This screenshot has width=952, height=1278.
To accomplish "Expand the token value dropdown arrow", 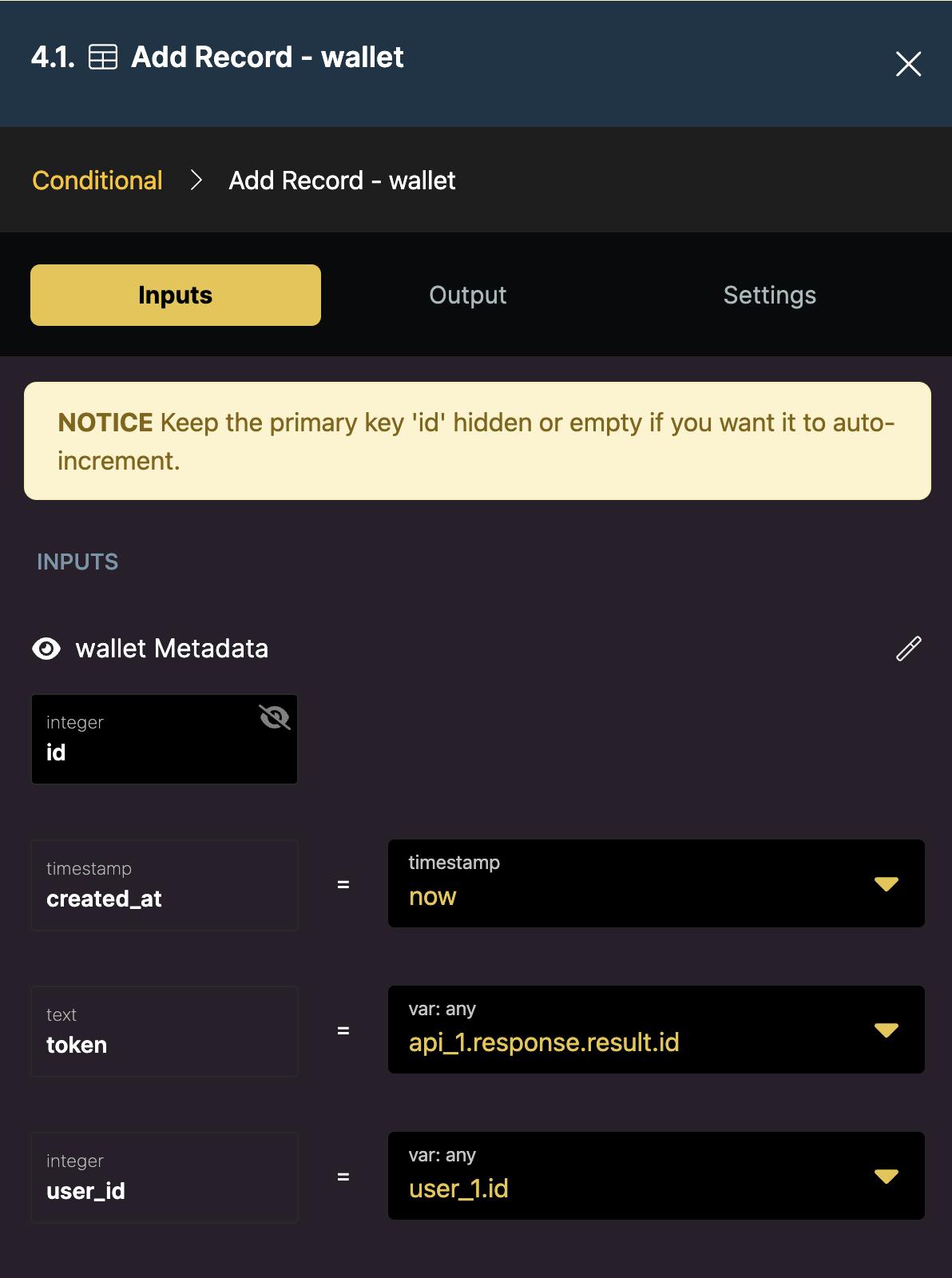I will (x=886, y=1030).
